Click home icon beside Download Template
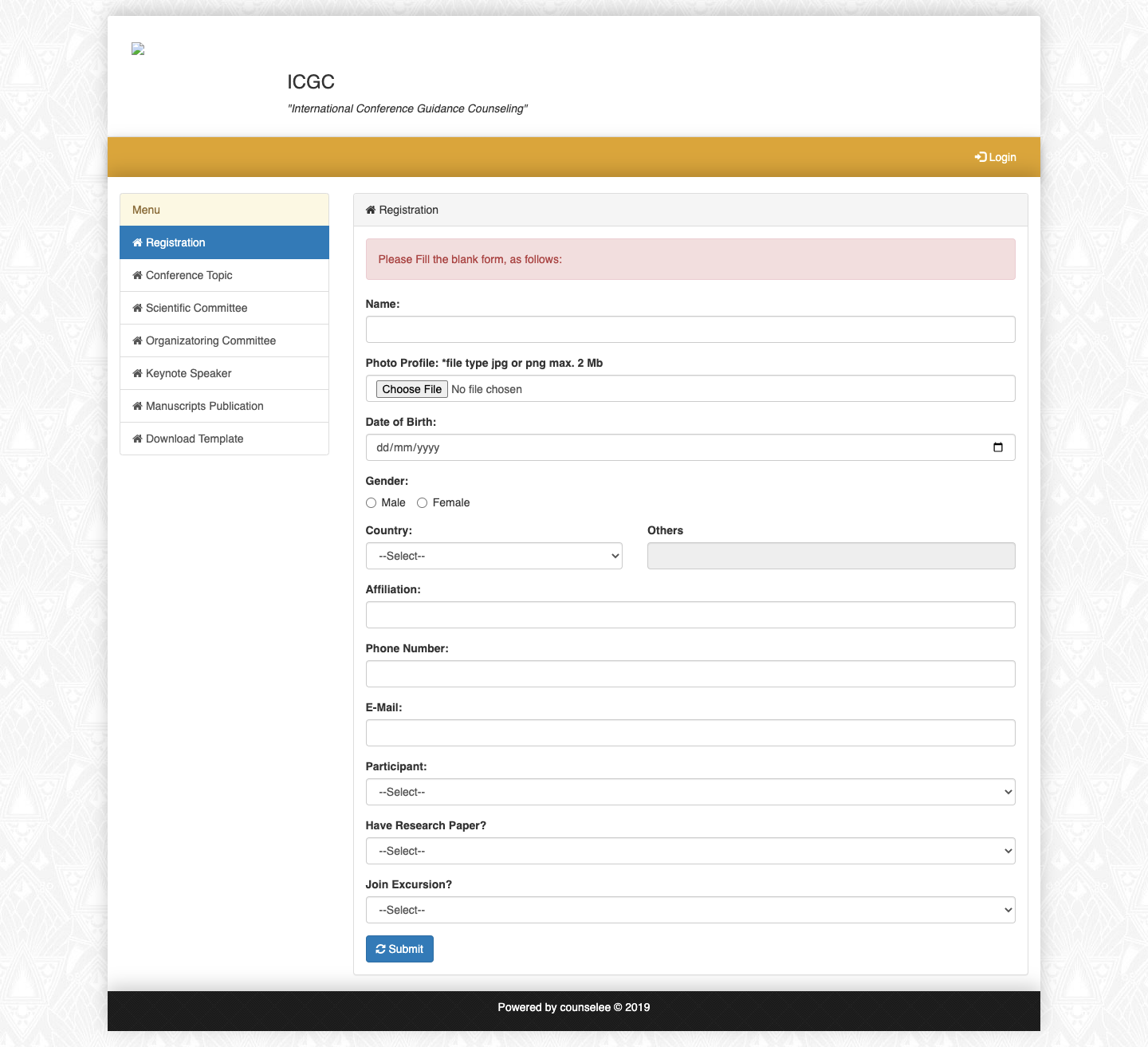Viewport: 1148px width, 1047px height. [137, 439]
